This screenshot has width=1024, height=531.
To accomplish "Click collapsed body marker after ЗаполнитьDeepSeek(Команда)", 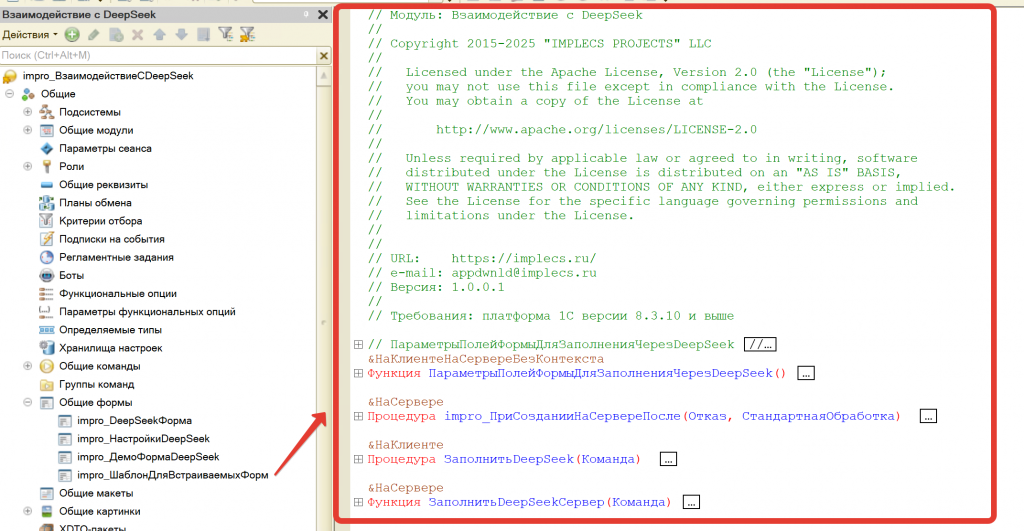I will tap(668, 459).
